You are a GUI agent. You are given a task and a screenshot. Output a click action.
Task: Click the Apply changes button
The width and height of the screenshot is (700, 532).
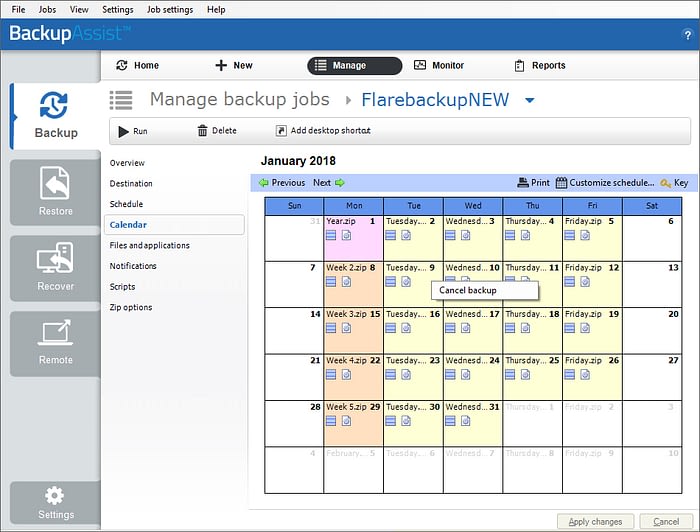pos(596,521)
